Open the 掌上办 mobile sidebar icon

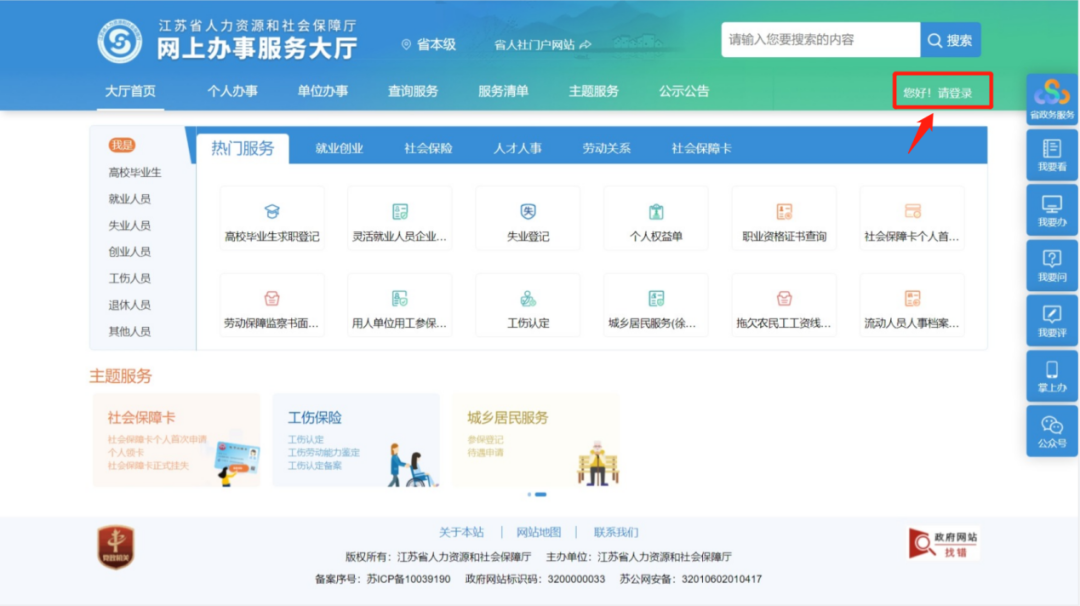point(1052,376)
